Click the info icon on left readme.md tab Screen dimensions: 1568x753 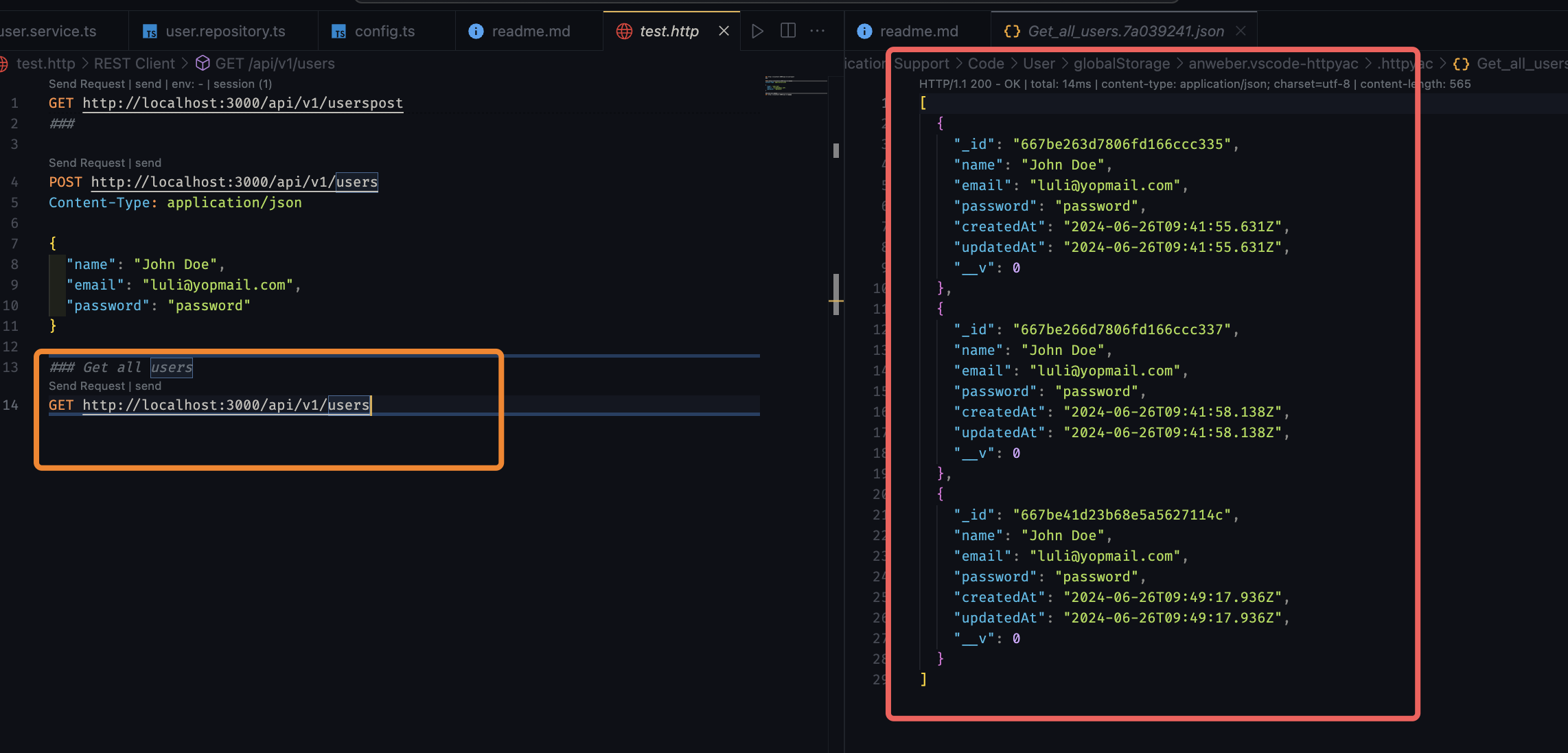coord(476,32)
